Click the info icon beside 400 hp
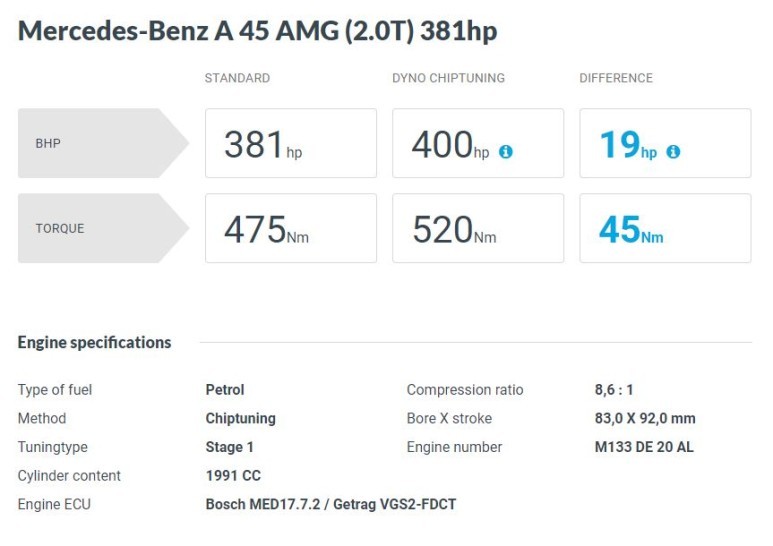This screenshot has width=773, height=546. [506, 152]
